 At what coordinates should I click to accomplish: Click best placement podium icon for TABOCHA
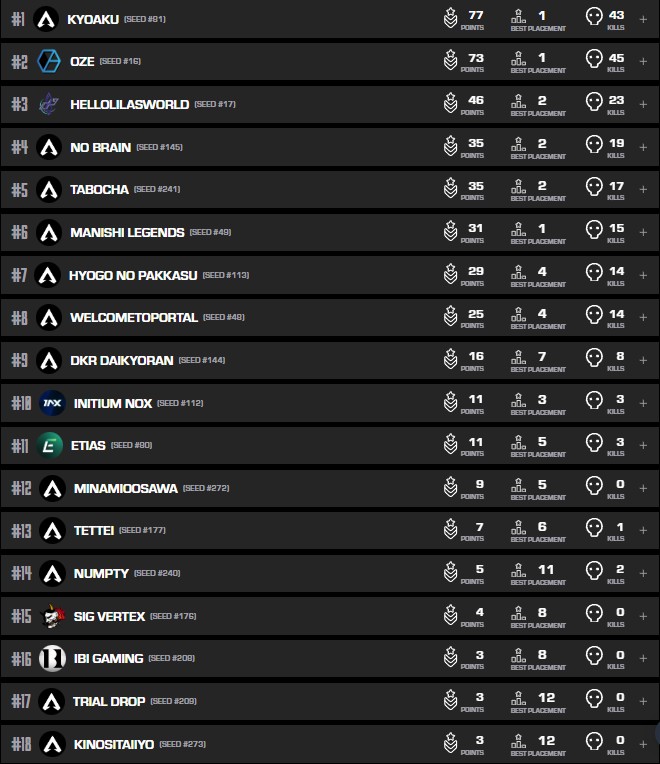tap(518, 189)
